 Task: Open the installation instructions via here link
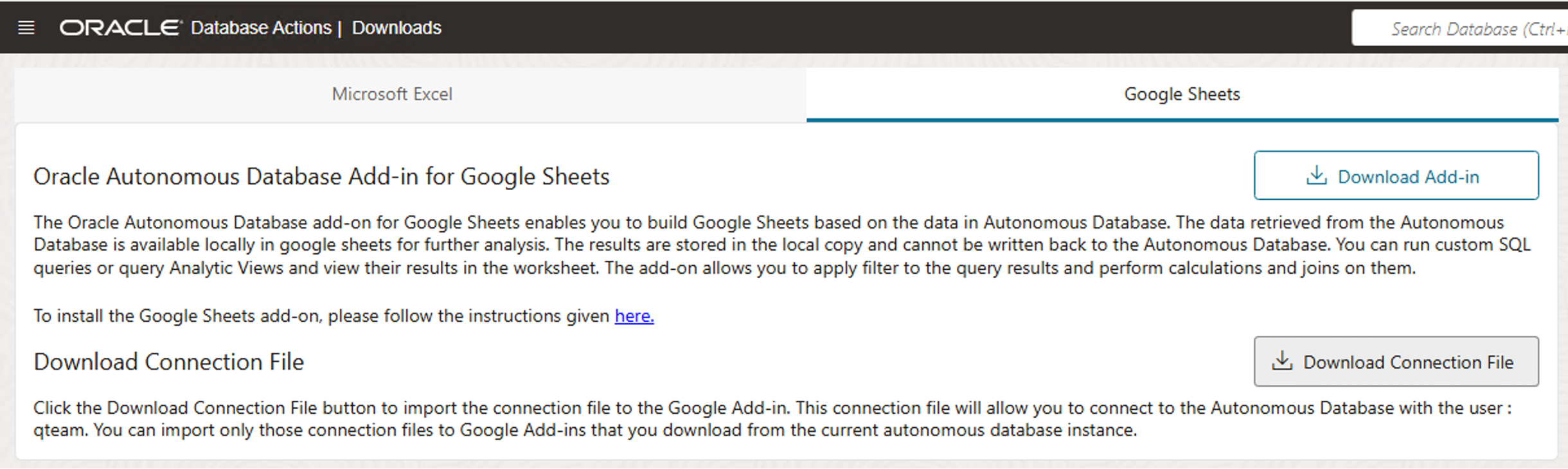coord(633,315)
